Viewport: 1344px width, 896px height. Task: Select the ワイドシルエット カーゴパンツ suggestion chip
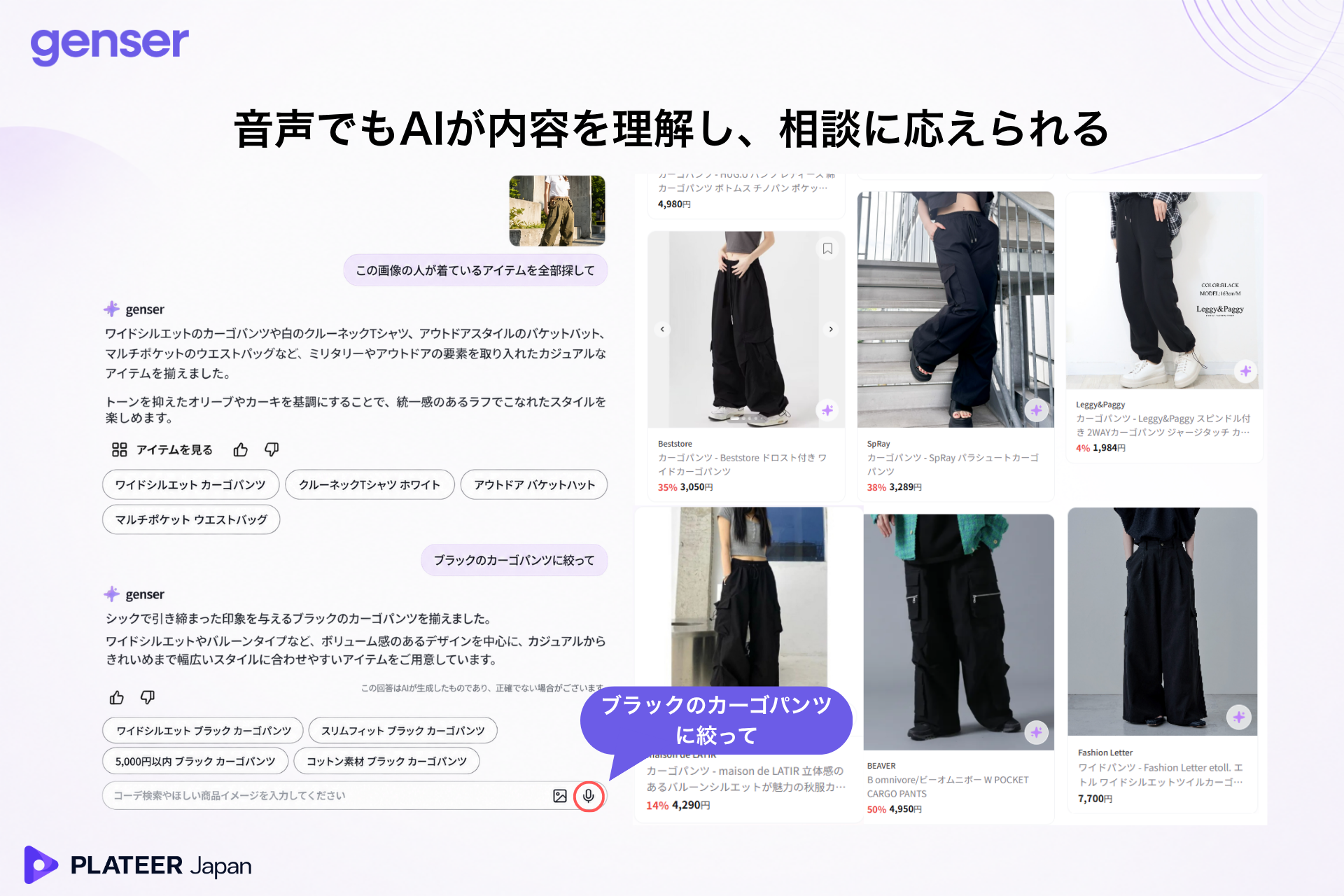190,484
